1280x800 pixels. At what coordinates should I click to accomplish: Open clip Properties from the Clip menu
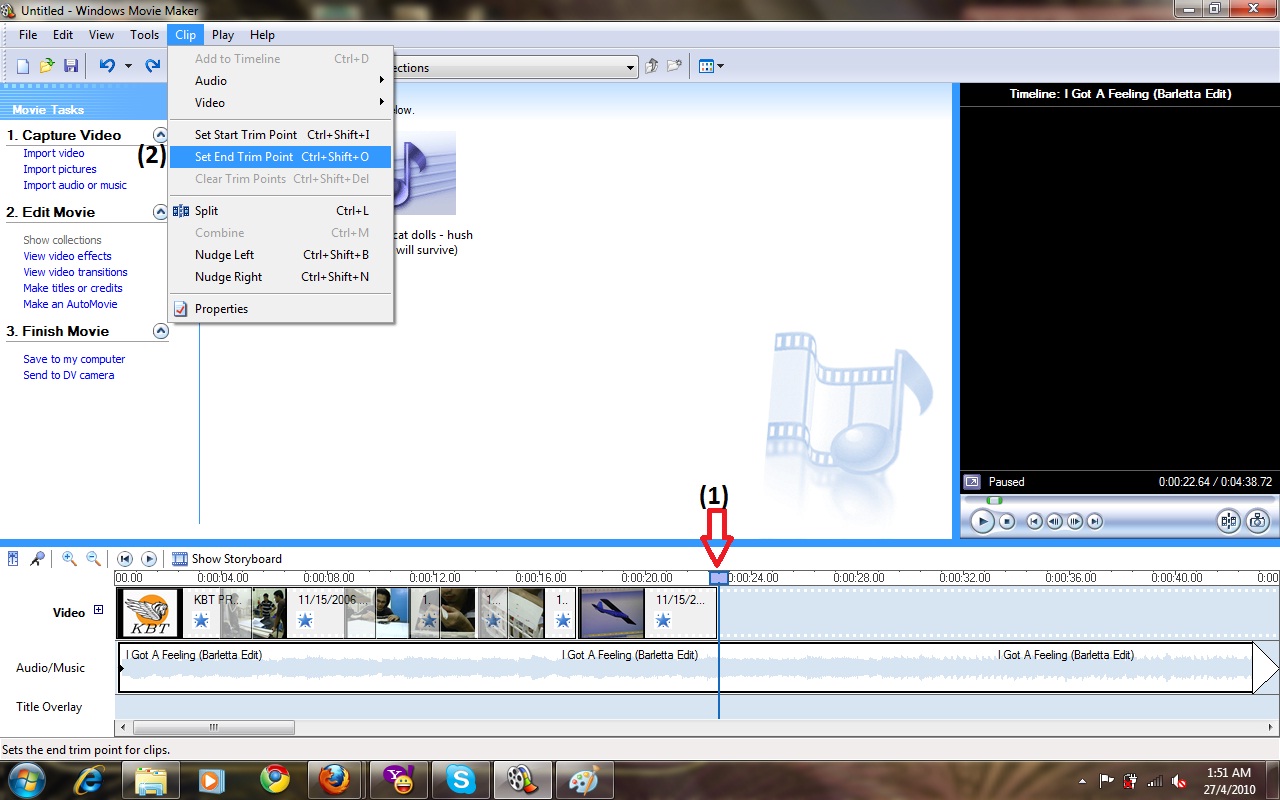[x=280, y=309]
